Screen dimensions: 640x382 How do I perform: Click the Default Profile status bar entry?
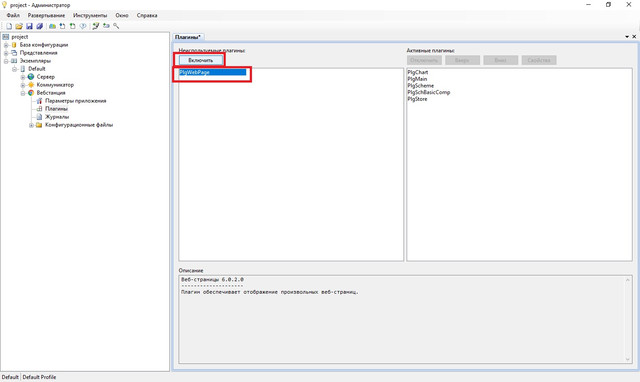(x=39, y=377)
